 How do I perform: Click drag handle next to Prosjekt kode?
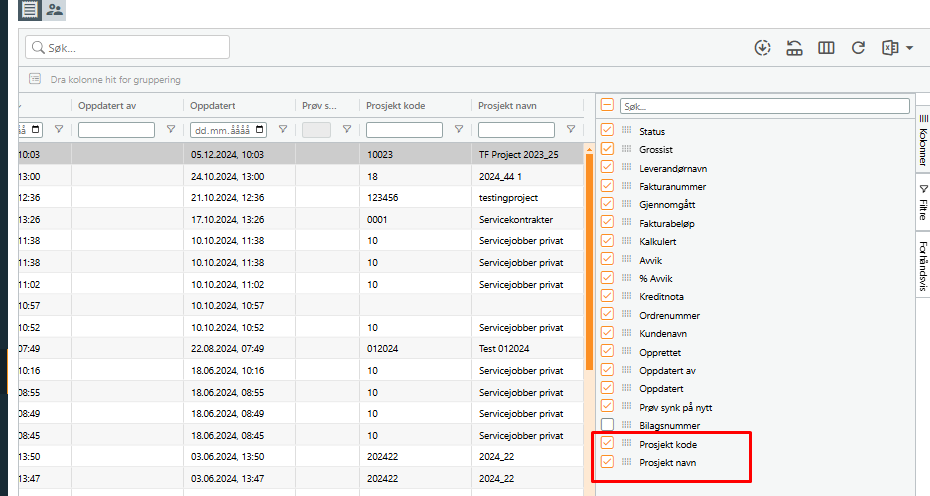626,443
